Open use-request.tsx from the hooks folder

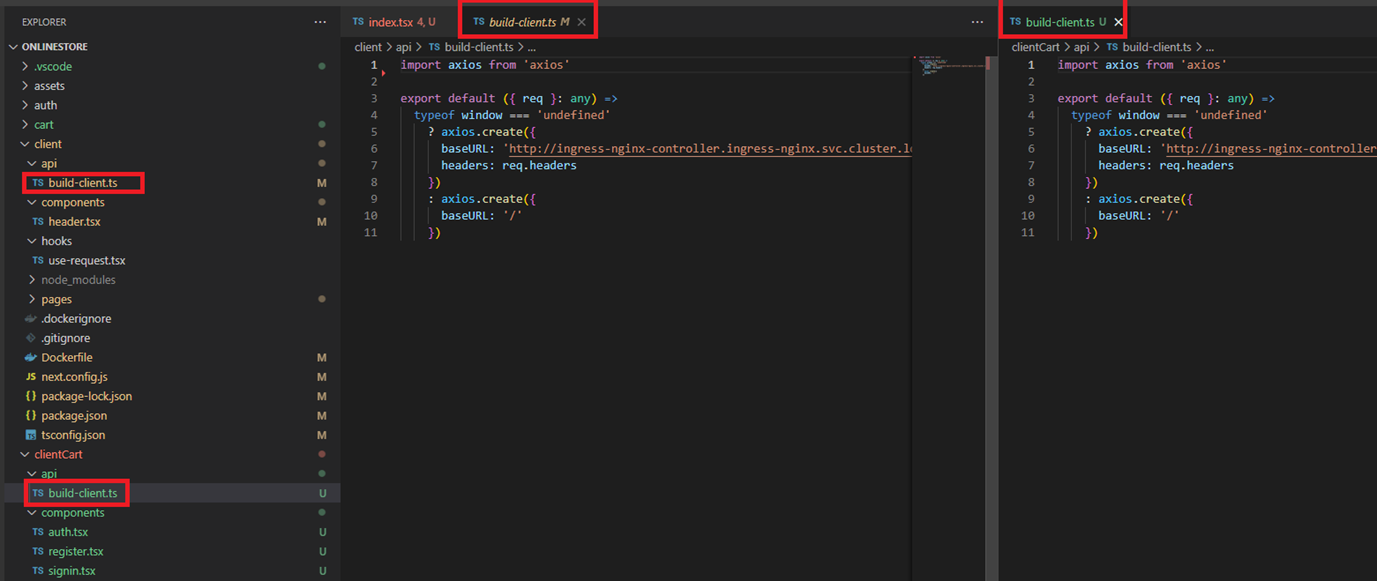[86, 261]
